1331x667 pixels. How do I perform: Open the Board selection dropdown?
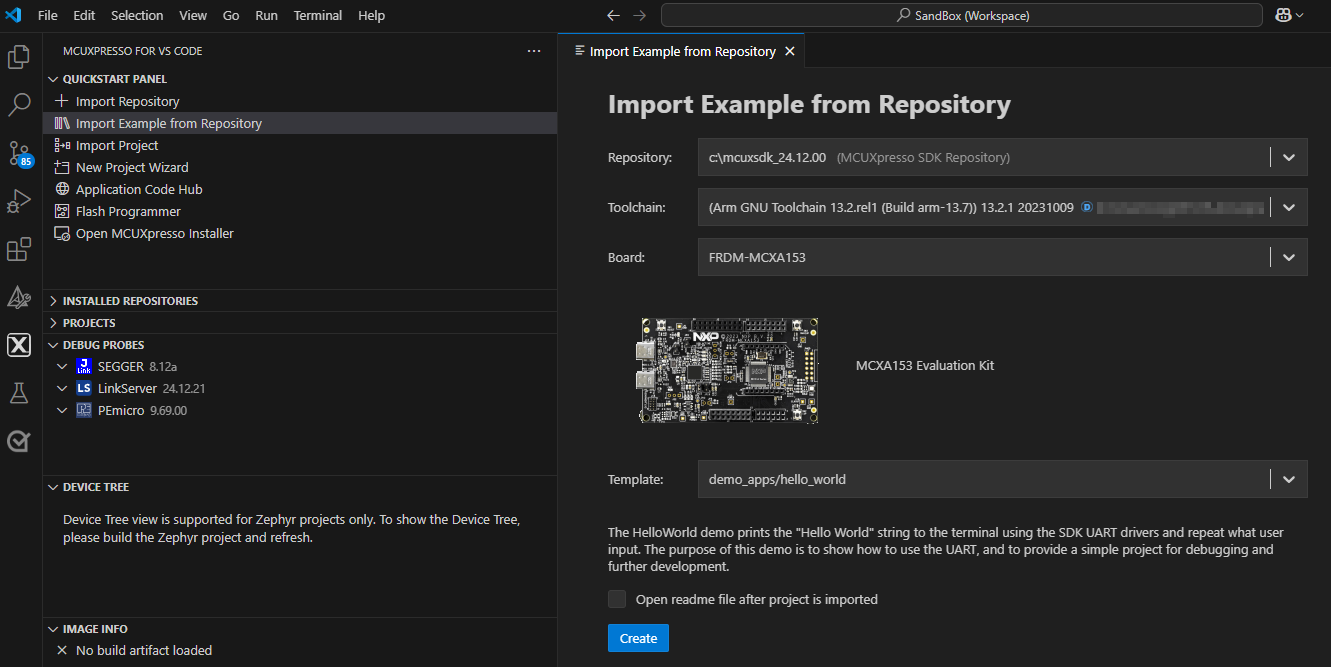coord(1288,257)
